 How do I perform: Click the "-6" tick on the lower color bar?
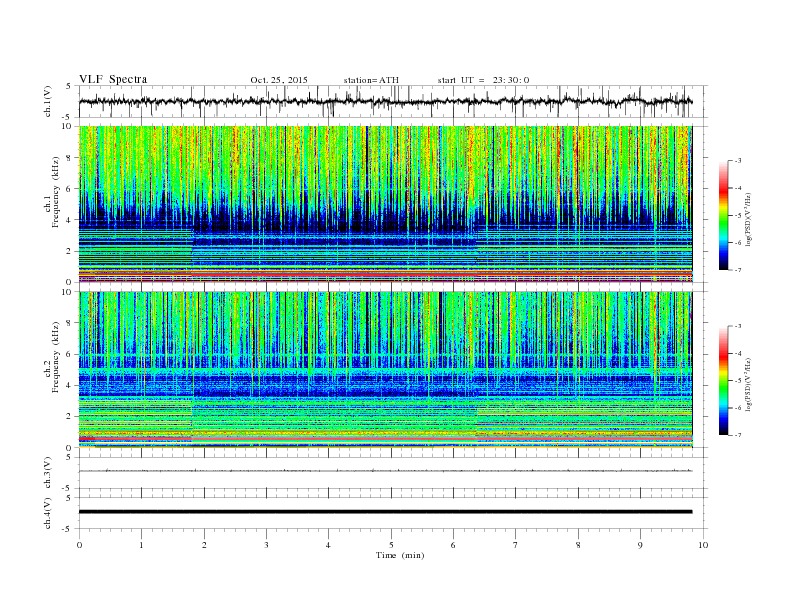coord(737,408)
